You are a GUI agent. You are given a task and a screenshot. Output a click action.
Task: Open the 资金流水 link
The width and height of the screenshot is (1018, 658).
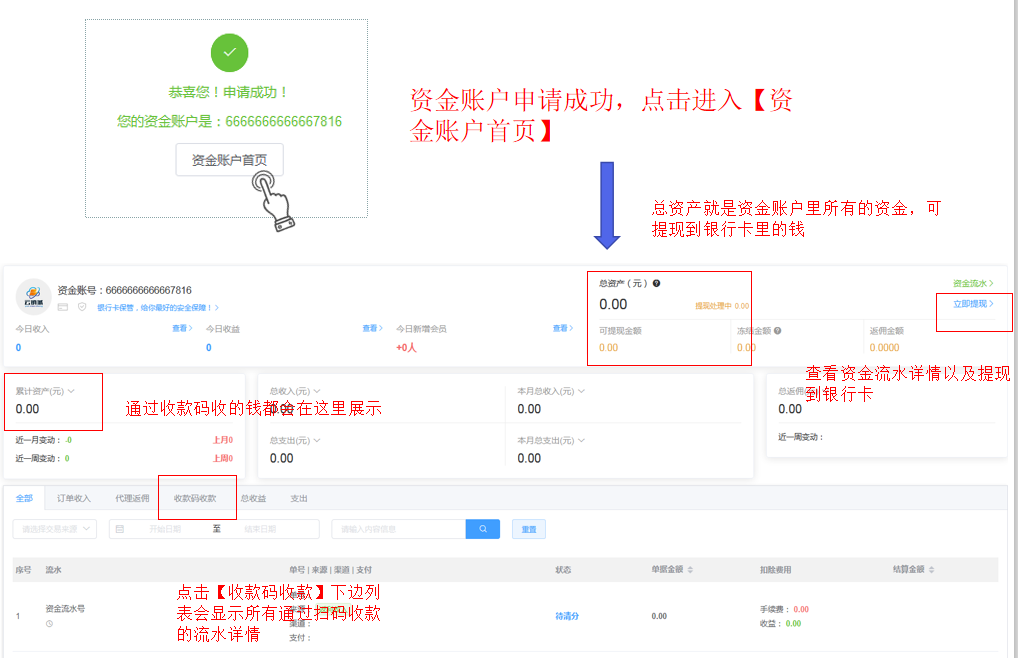tap(973, 283)
